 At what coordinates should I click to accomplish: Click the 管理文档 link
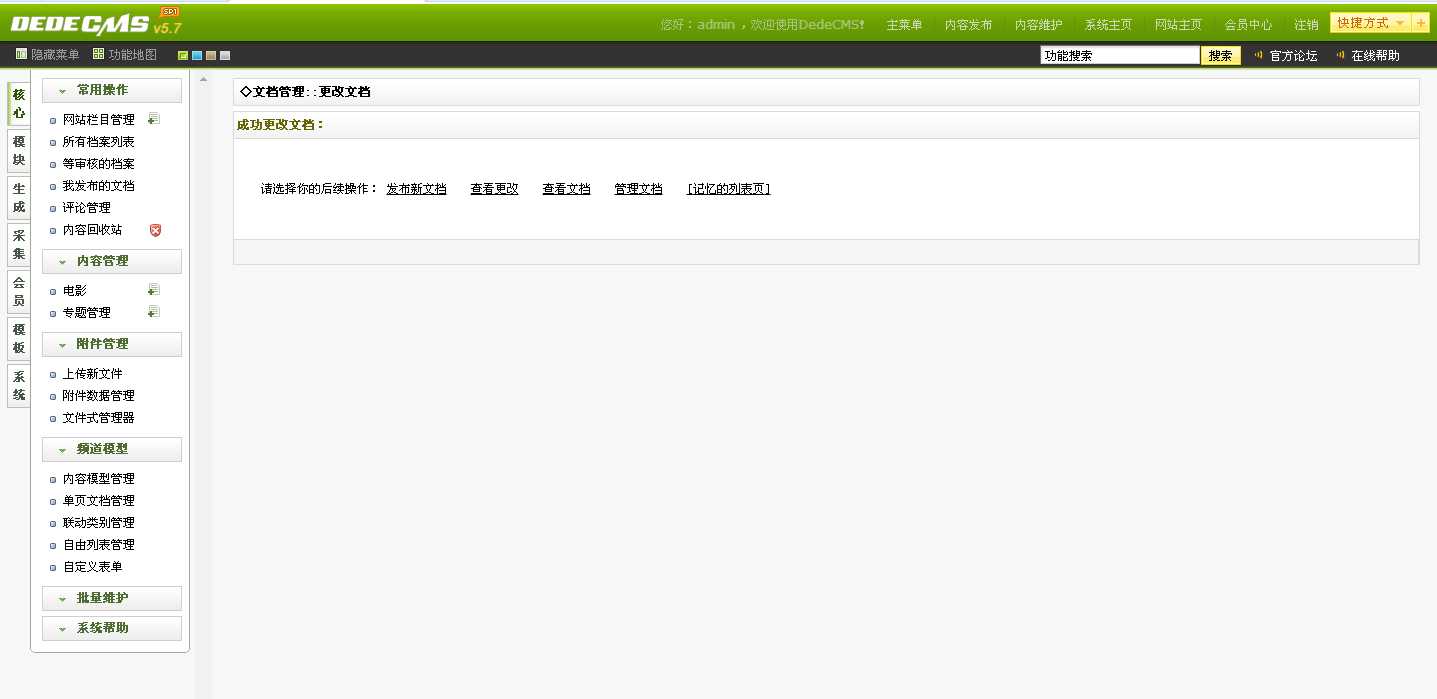(x=638, y=189)
